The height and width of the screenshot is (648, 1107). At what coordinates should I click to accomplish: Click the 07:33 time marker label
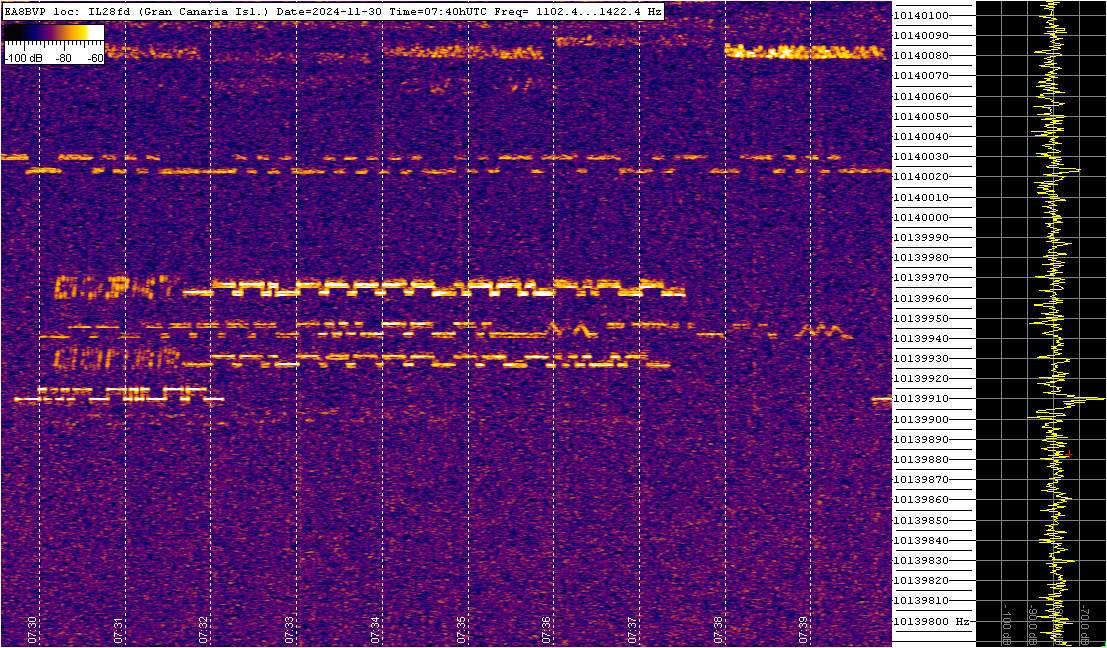click(x=289, y=630)
